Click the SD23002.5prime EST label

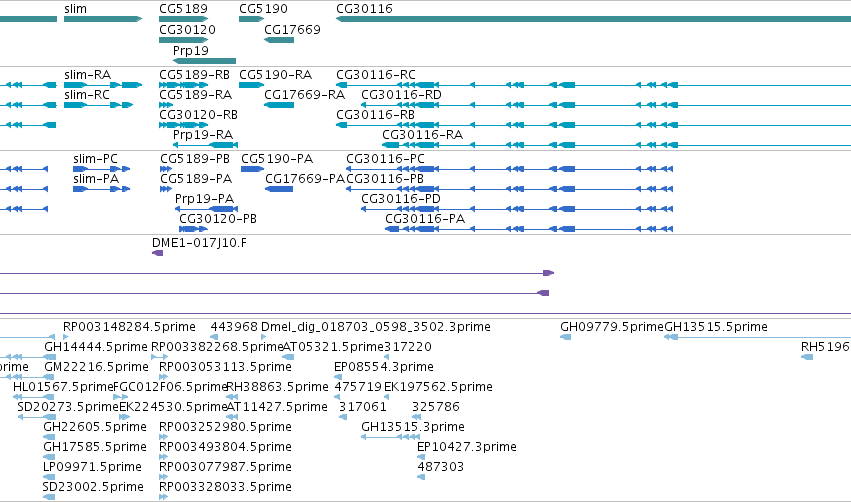click(x=93, y=488)
